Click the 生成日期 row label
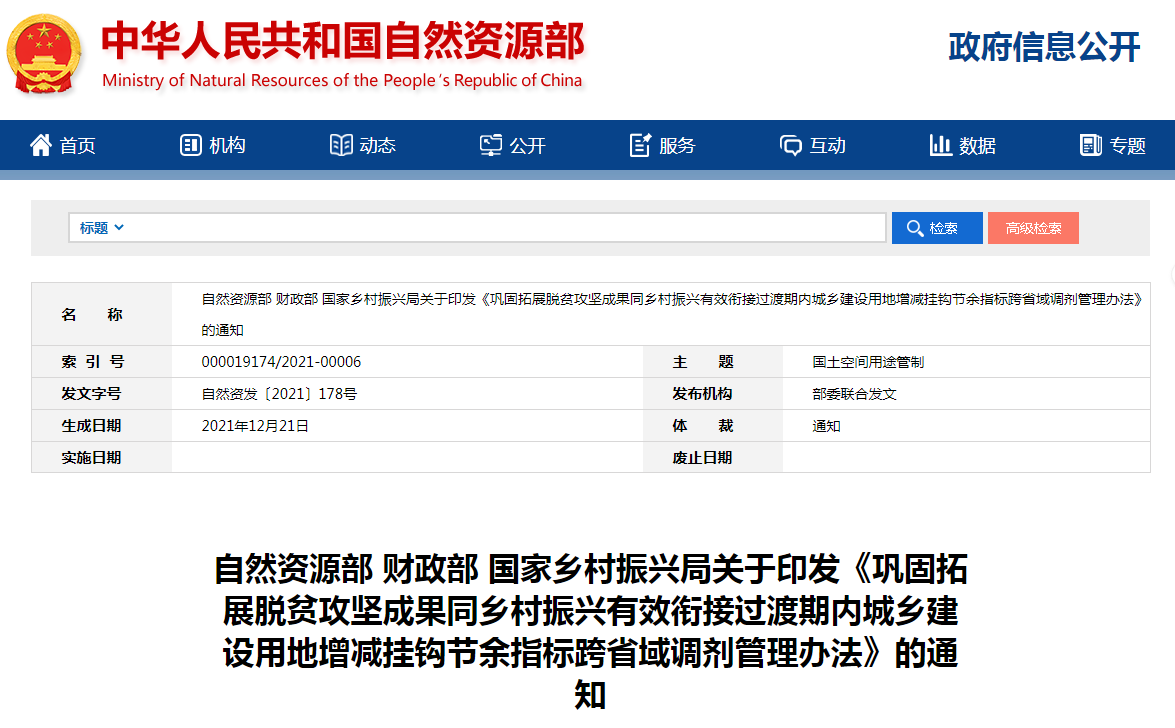 click(x=91, y=426)
